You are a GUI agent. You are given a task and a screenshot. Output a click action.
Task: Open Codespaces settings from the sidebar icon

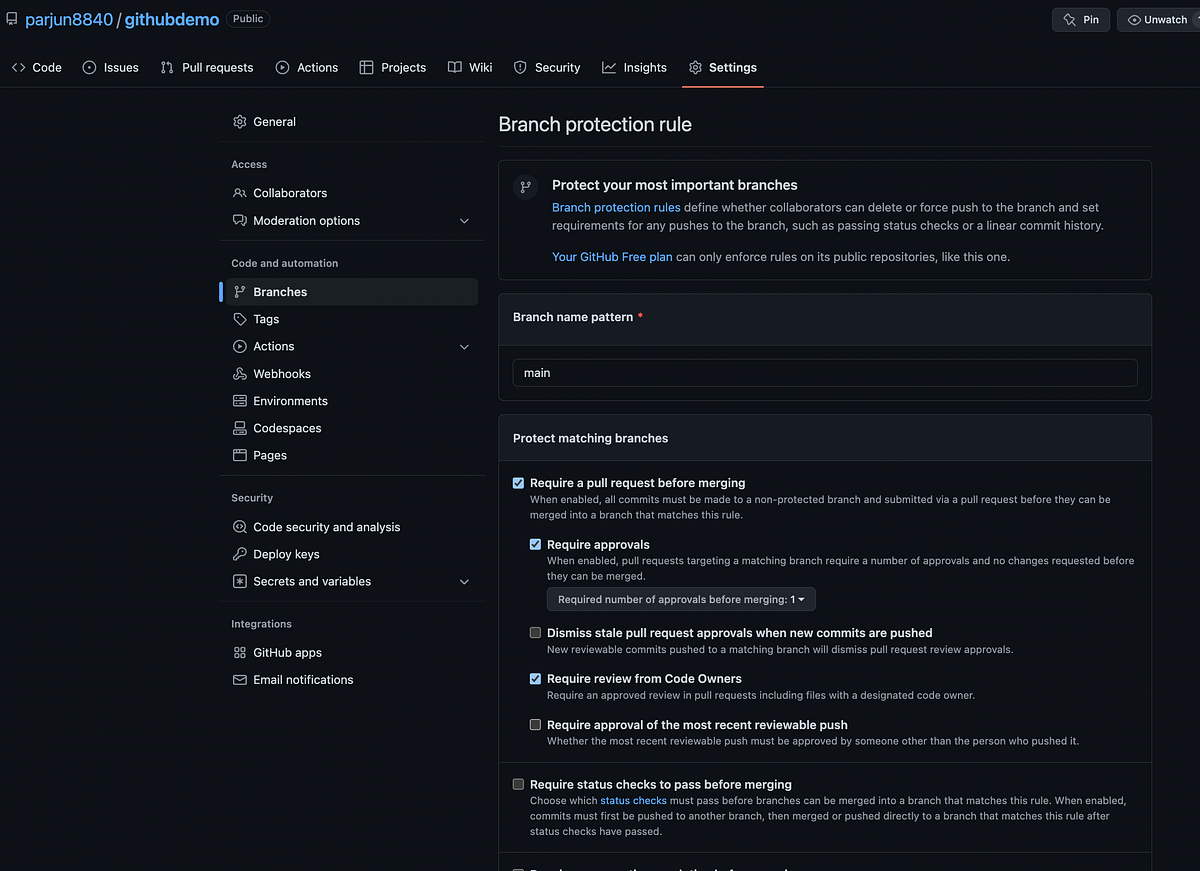click(240, 427)
